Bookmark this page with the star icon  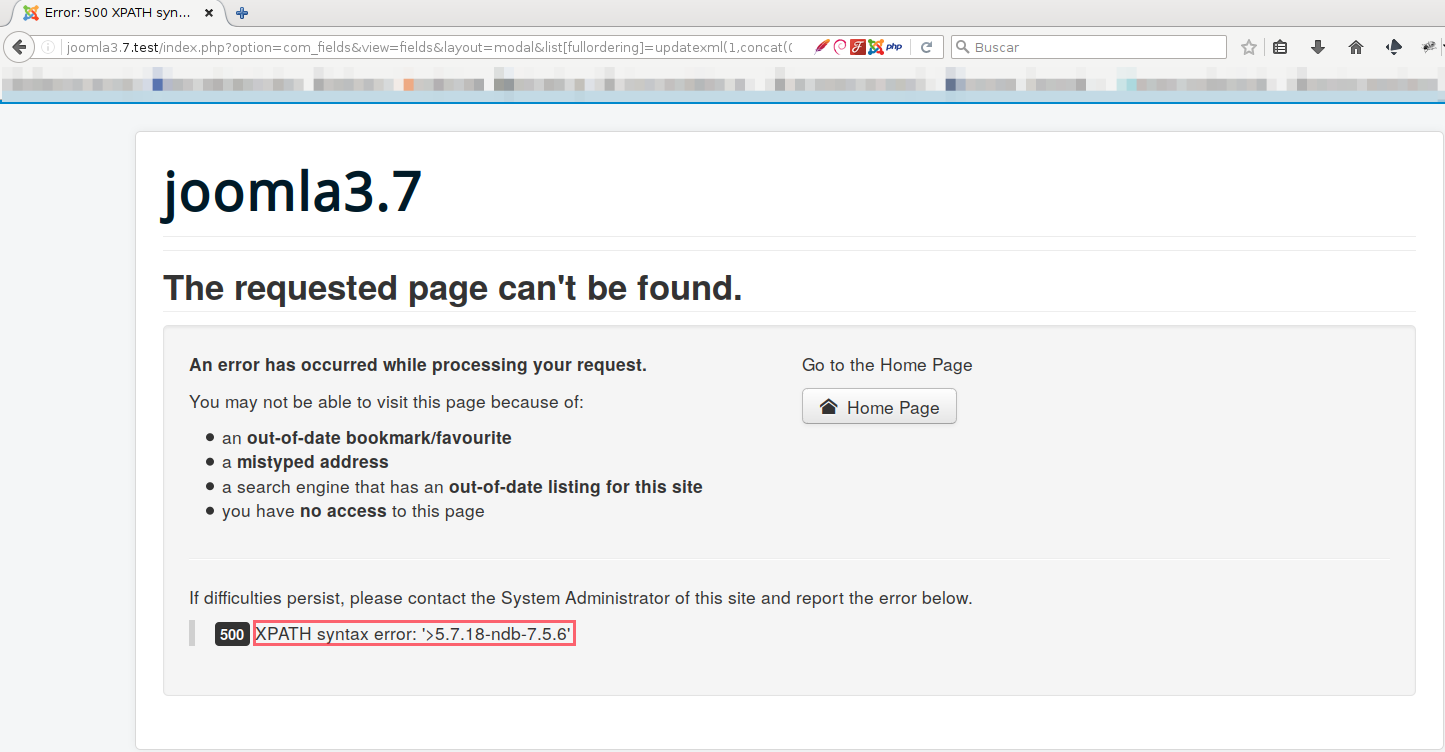1249,47
